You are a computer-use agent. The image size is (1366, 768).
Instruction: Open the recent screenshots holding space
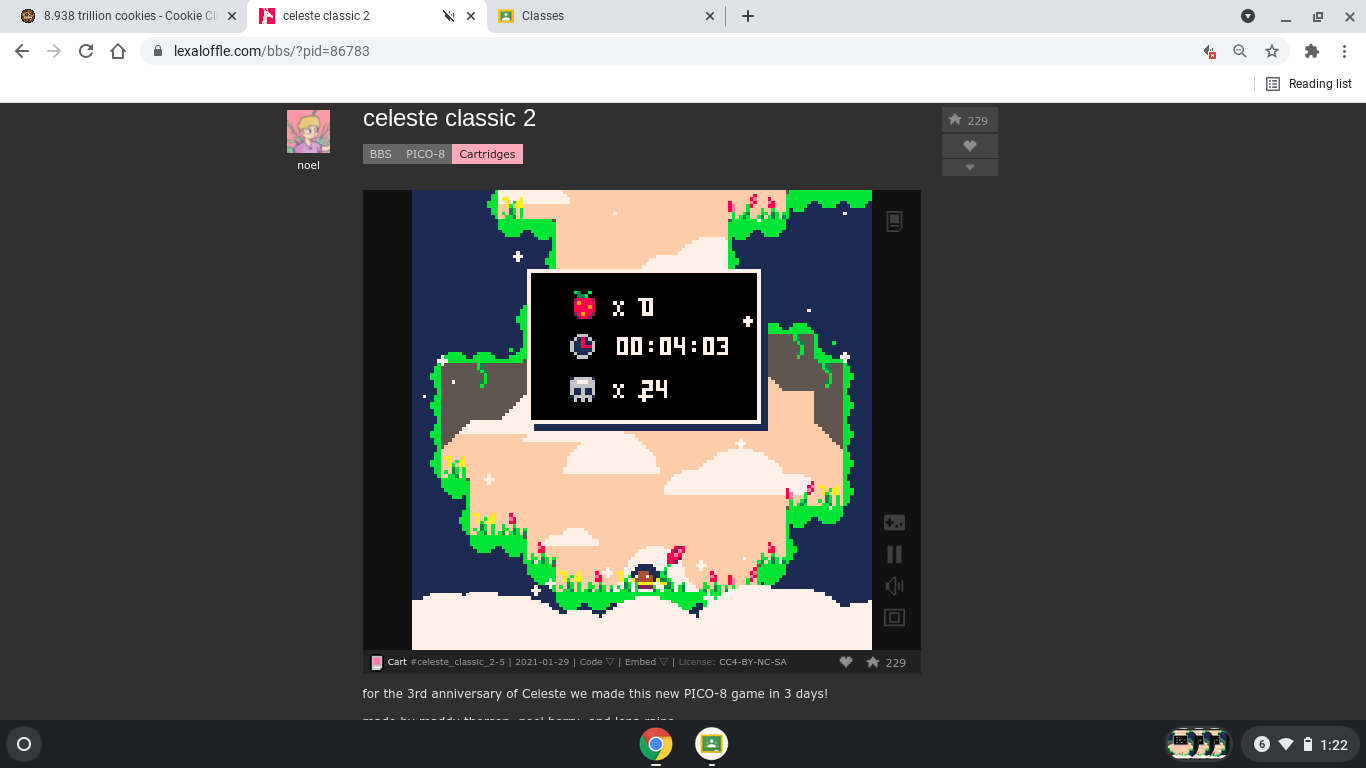1198,744
